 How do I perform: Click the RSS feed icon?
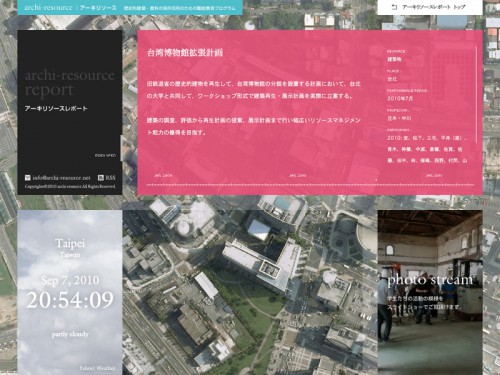pyautogui.click(x=101, y=178)
